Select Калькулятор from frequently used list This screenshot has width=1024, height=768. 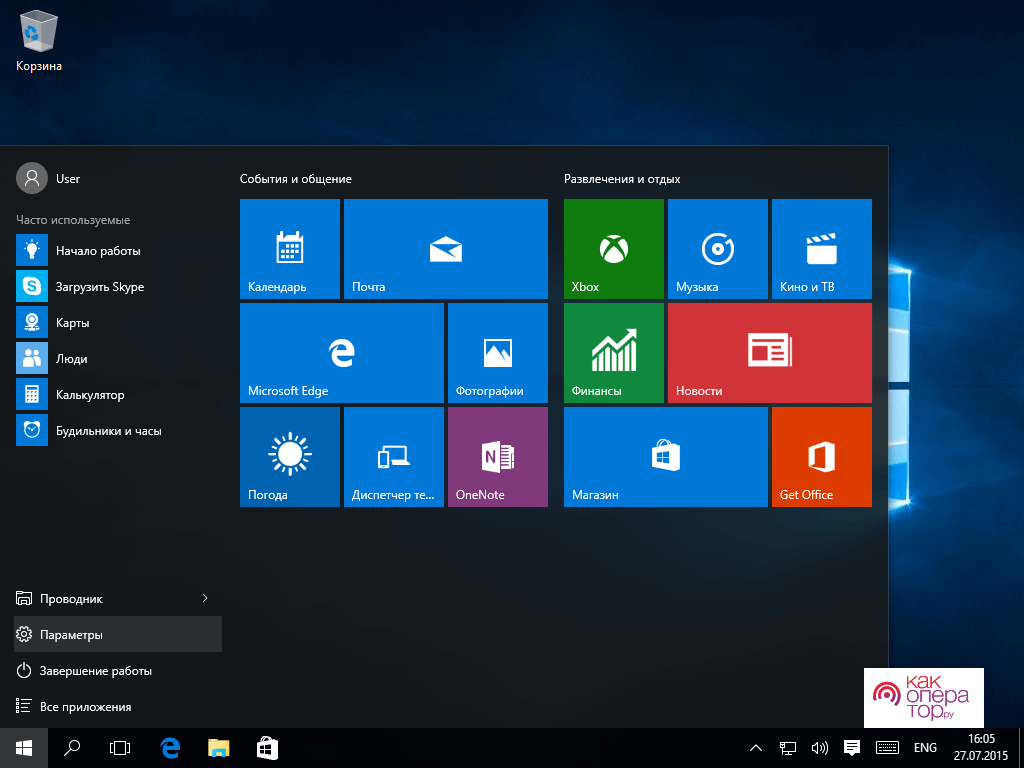89,394
